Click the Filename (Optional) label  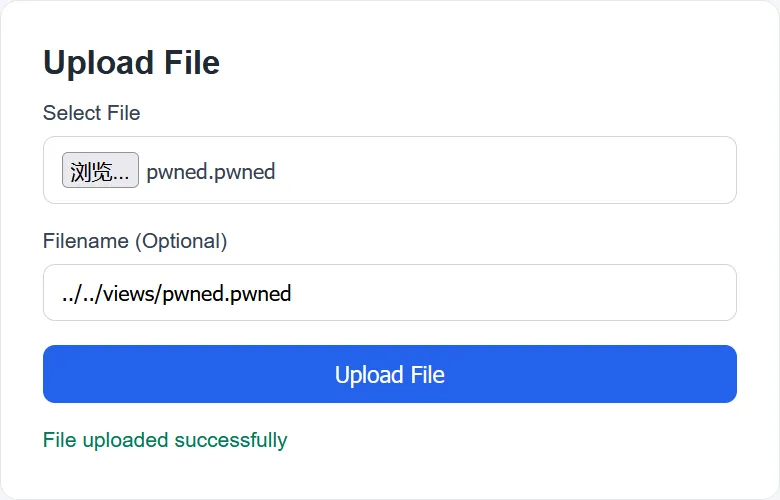(x=135, y=241)
